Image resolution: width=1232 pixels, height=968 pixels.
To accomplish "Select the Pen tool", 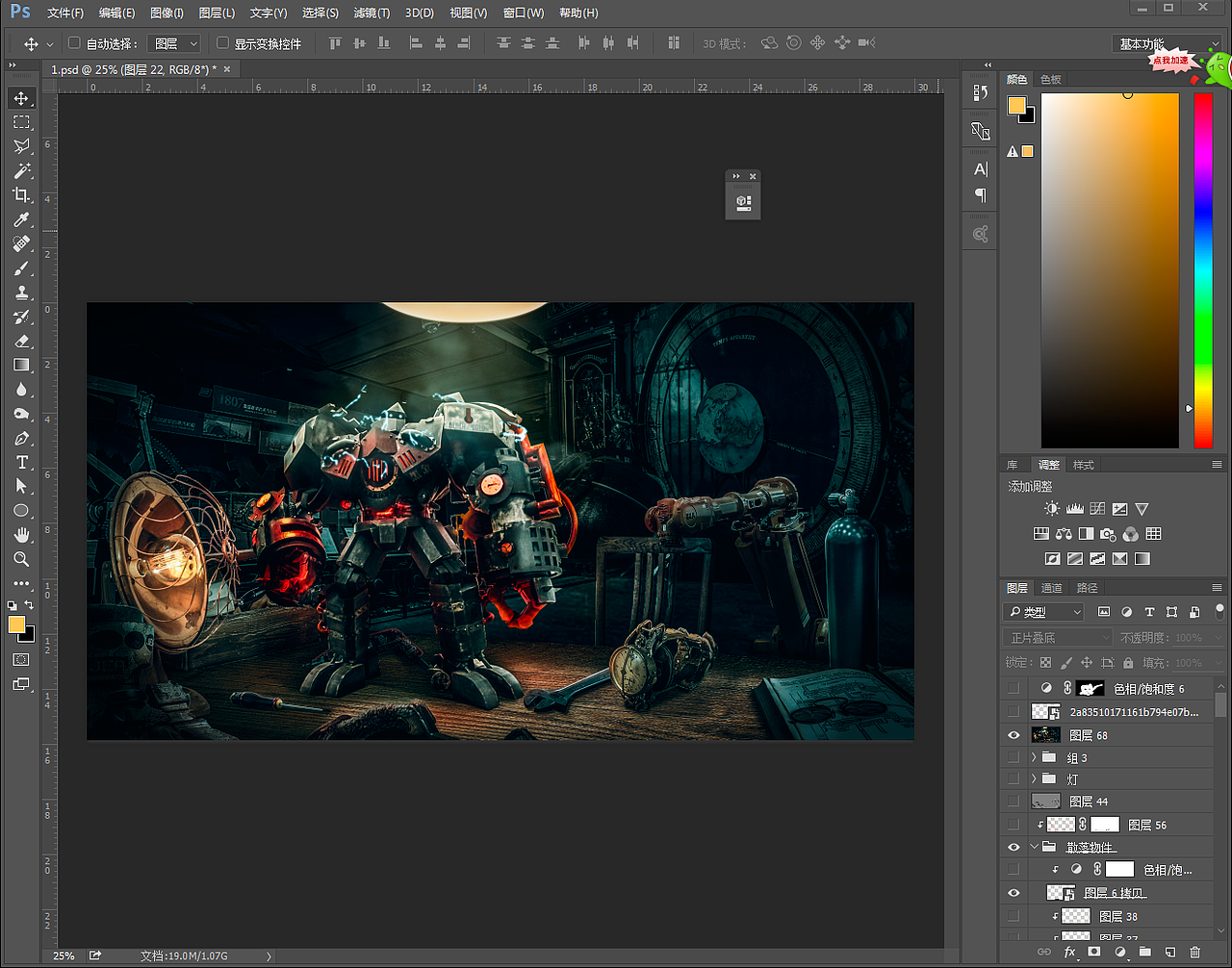I will [x=21, y=438].
